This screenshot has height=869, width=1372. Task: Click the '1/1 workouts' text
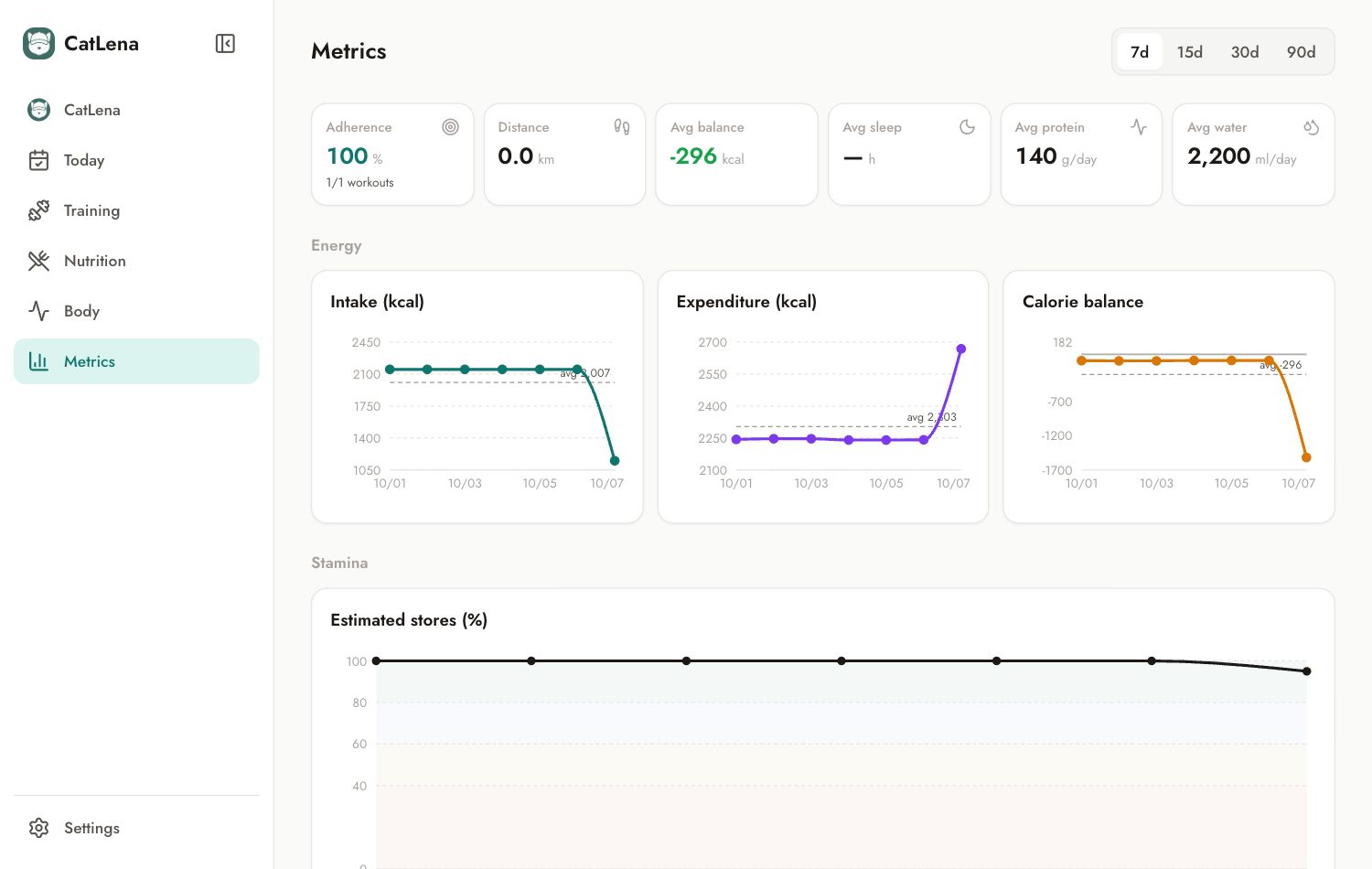360,183
